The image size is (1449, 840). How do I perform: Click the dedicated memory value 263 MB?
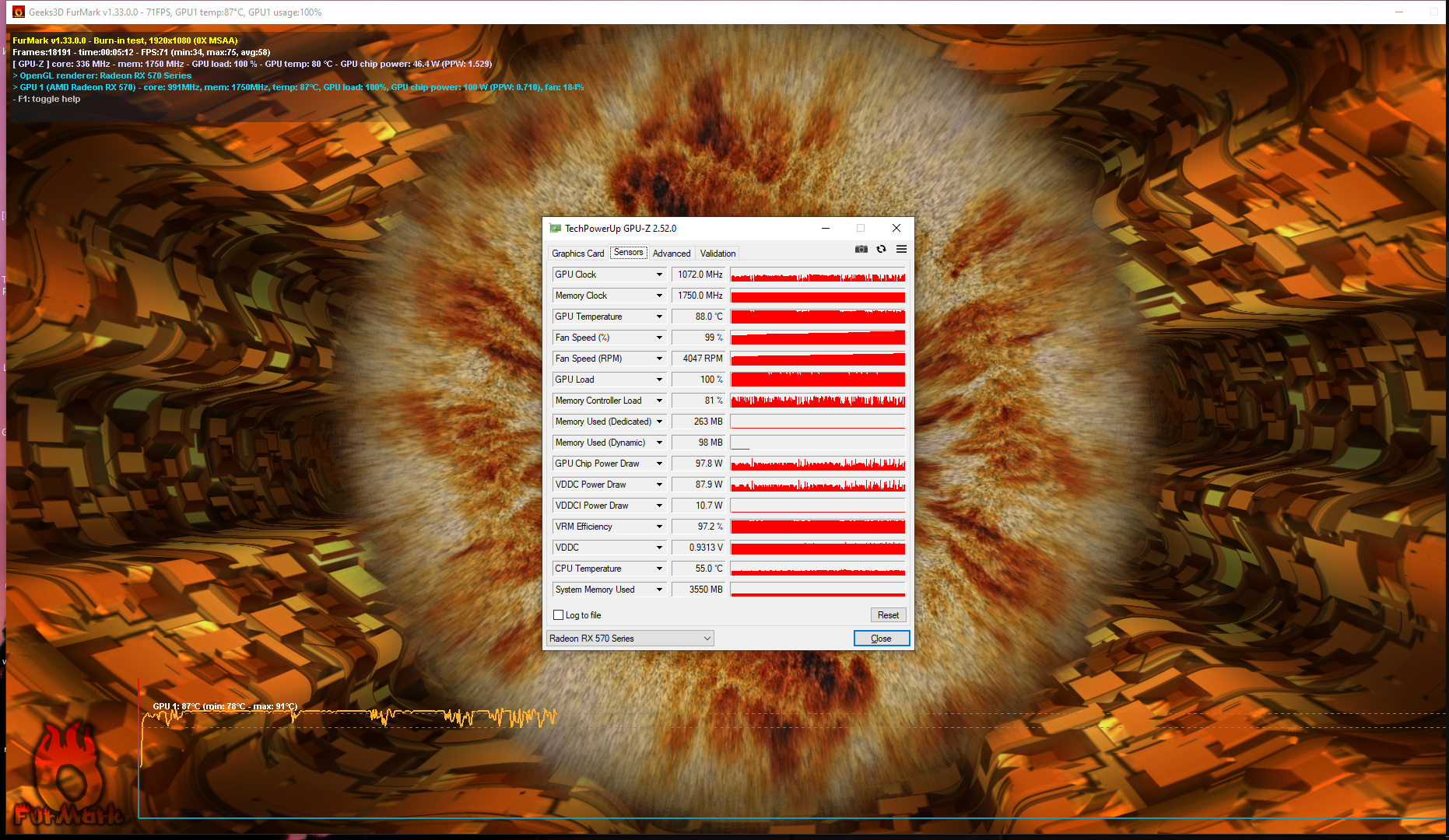click(x=699, y=422)
